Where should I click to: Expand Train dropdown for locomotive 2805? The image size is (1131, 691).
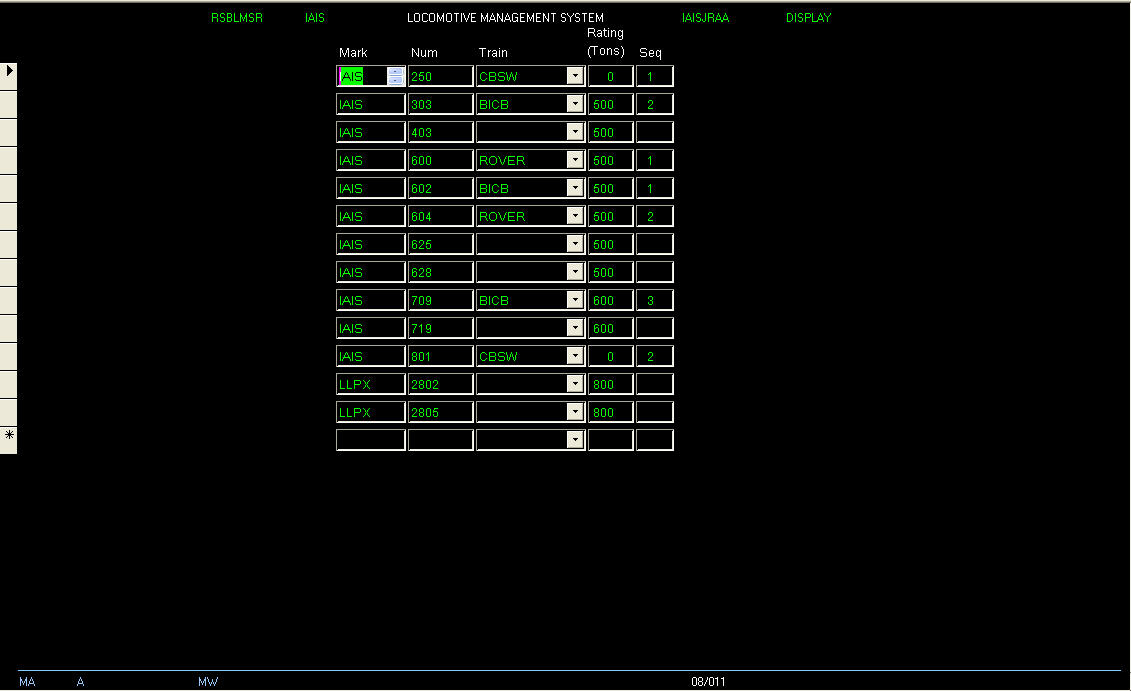pyautogui.click(x=575, y=413)
